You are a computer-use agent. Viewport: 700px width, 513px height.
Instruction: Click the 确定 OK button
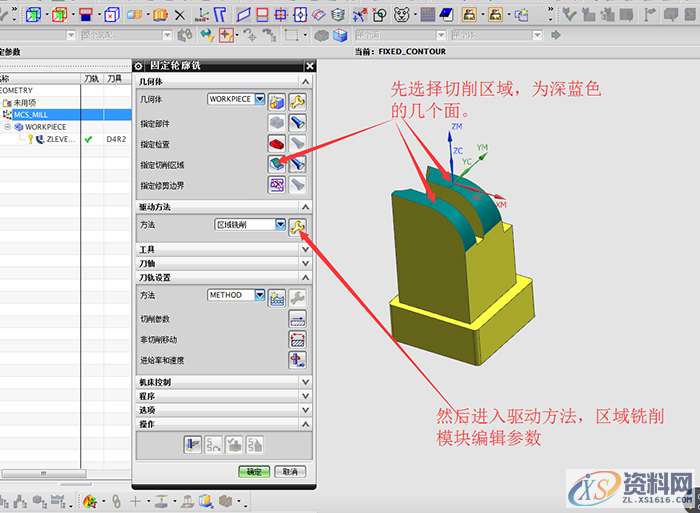254,471
